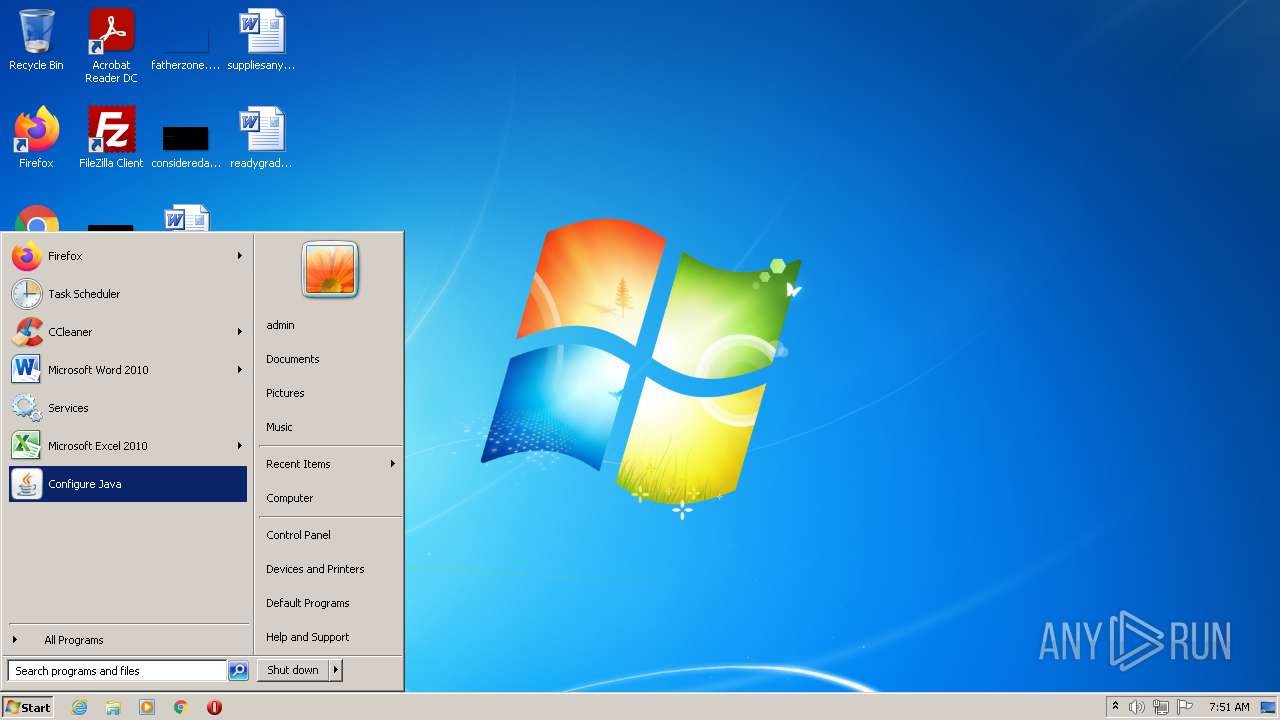Click the red Opera-style taskbar icon

[x=214, y=707]
